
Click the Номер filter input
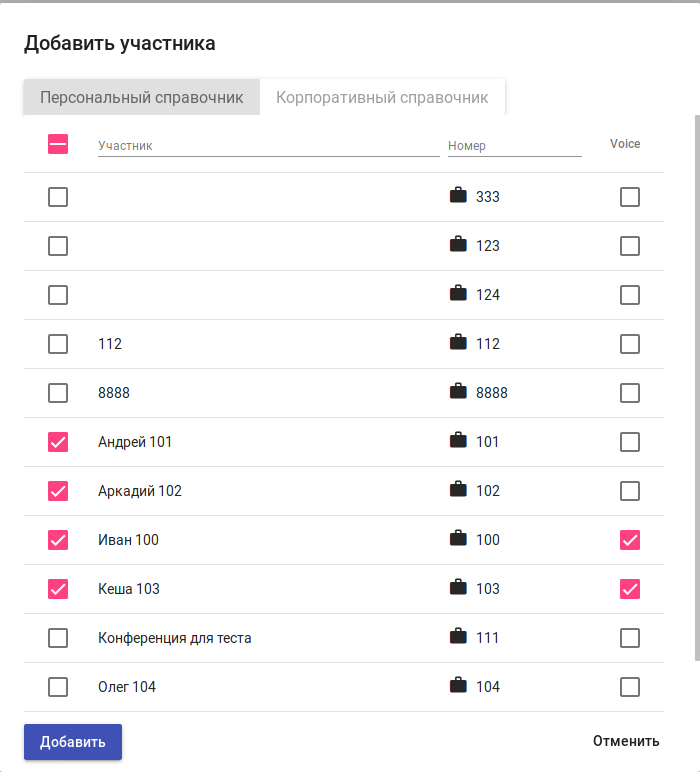coord(514,146)
